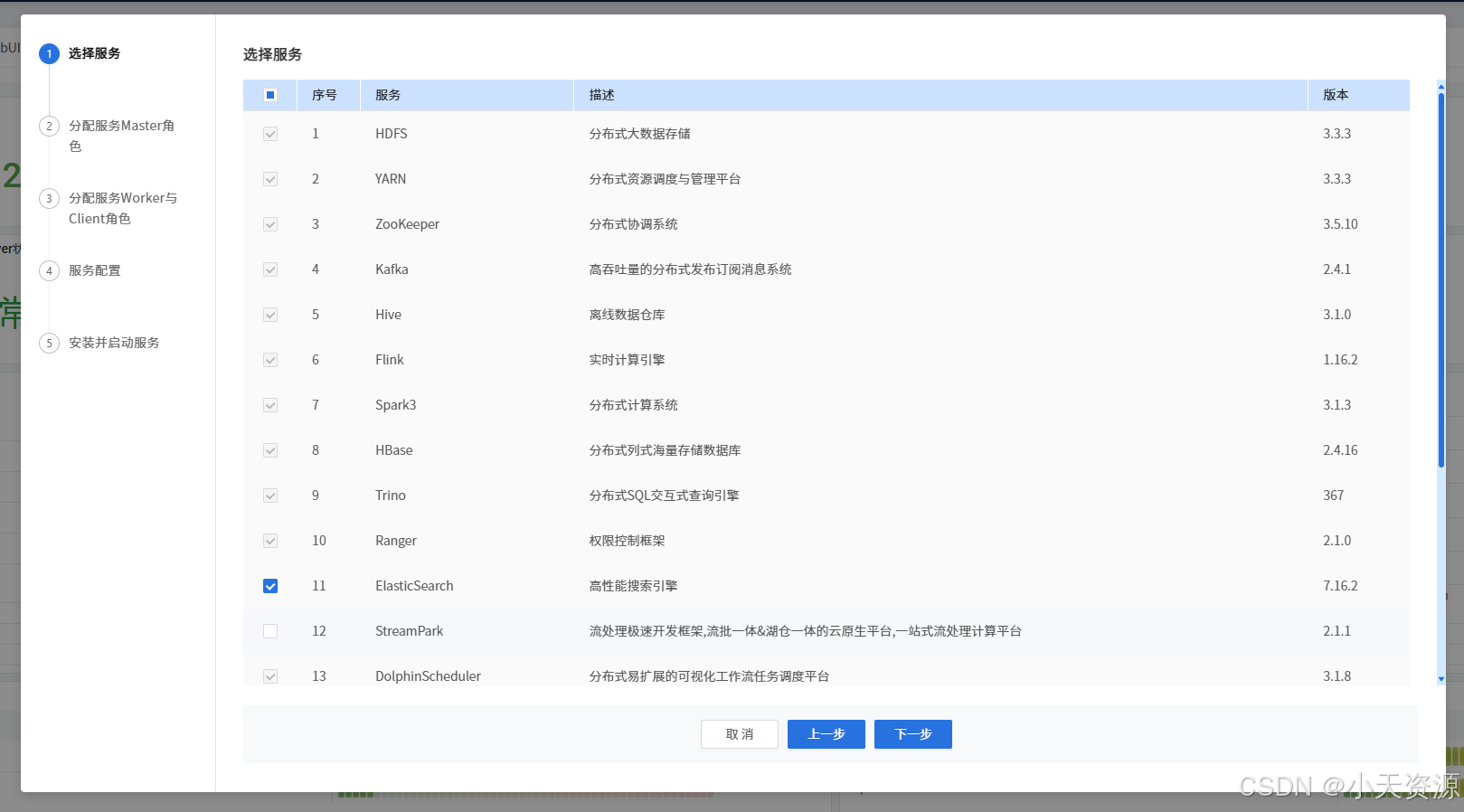1464x812 pixels.
Task: Click the Ranger service name
Action: 396,541
